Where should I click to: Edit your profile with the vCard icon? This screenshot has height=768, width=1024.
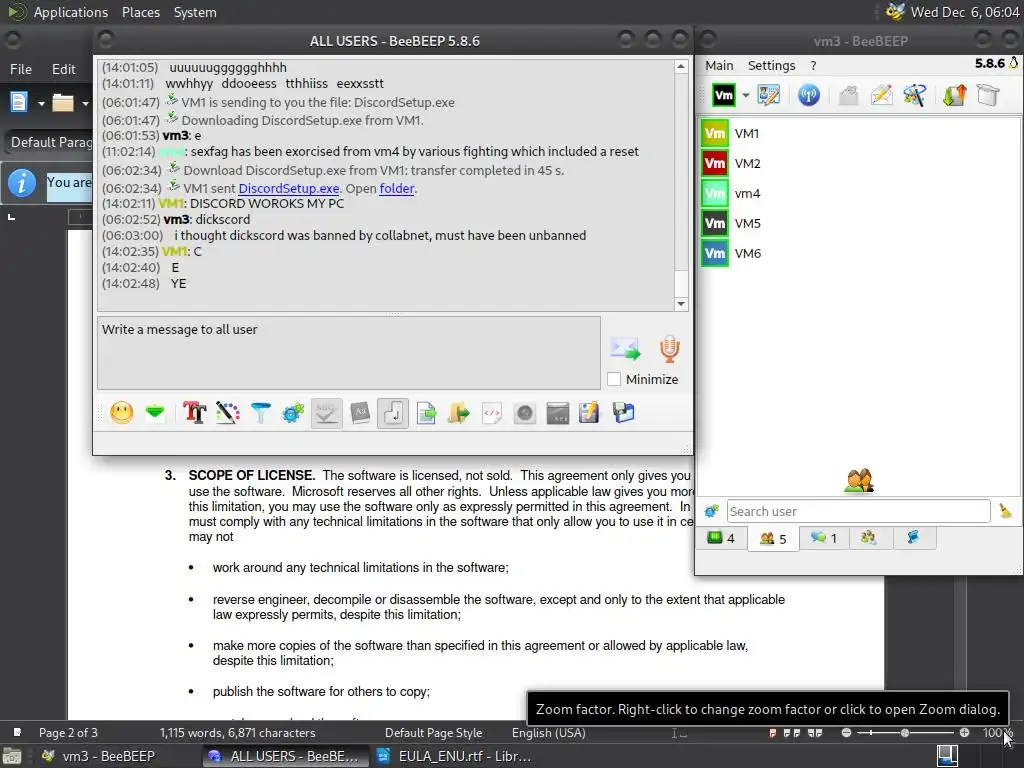point(769,95)
